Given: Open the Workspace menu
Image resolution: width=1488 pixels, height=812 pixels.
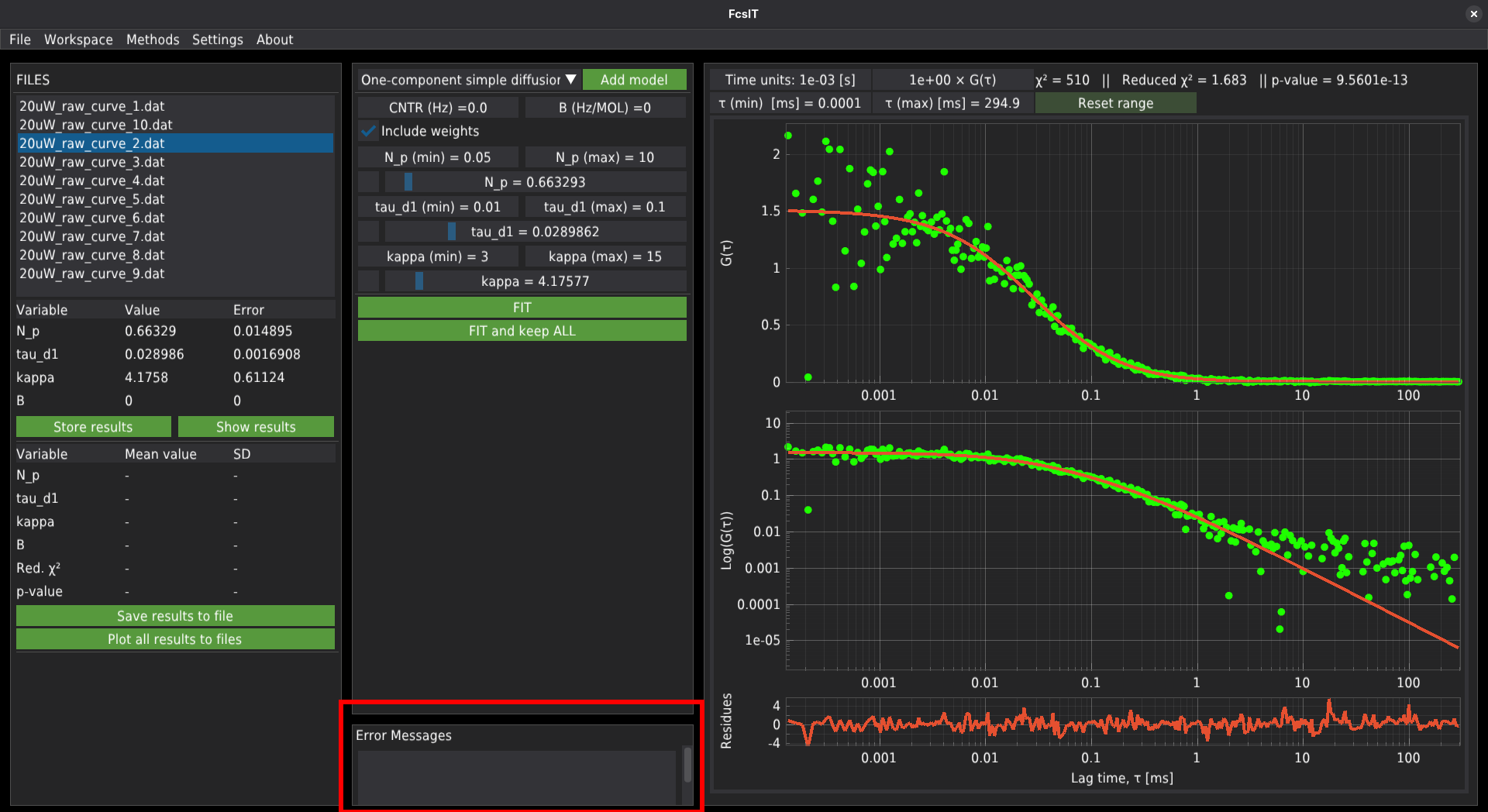Looking at the screenshot, I should (78, 40).
